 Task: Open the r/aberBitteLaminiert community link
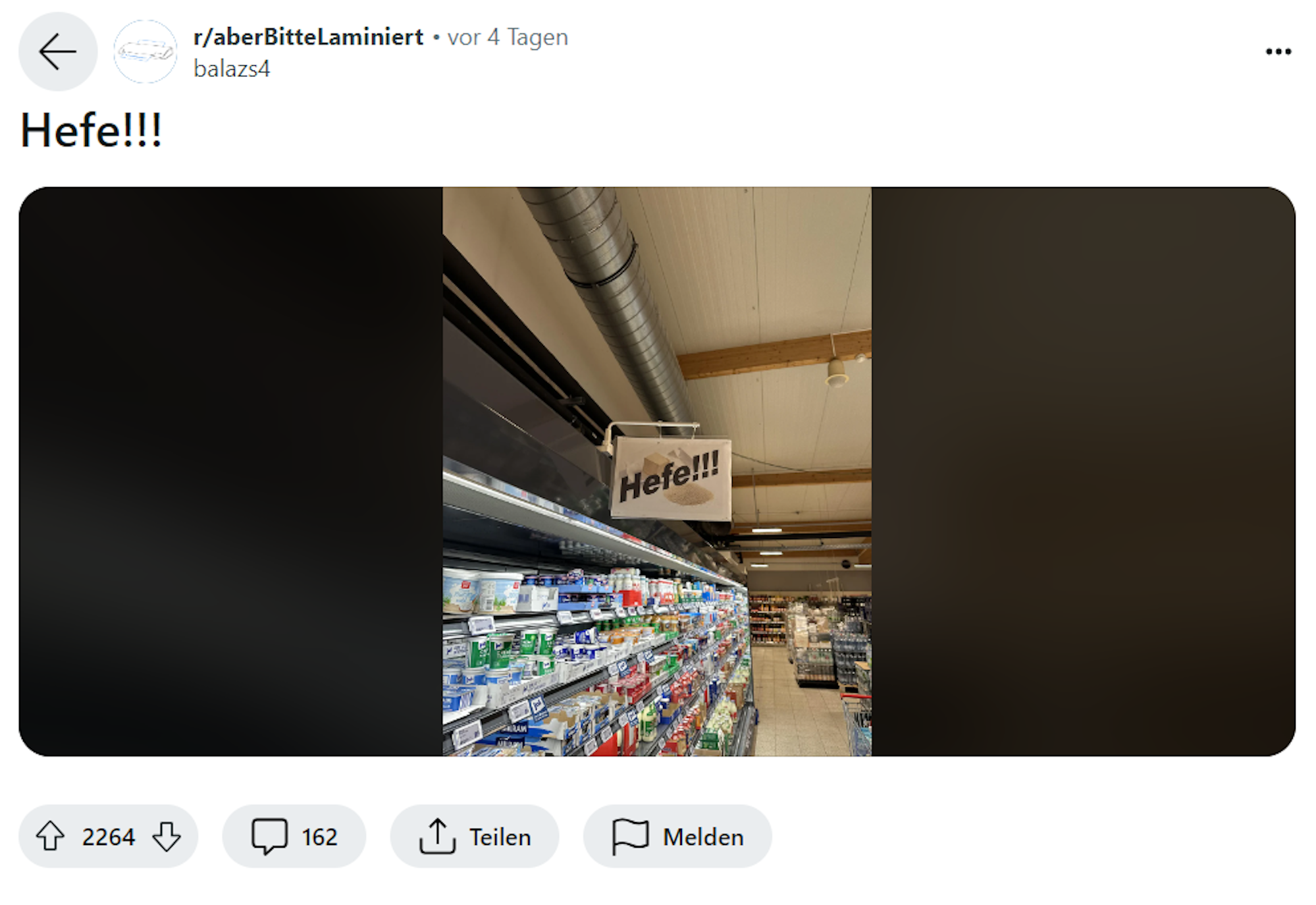308,37
